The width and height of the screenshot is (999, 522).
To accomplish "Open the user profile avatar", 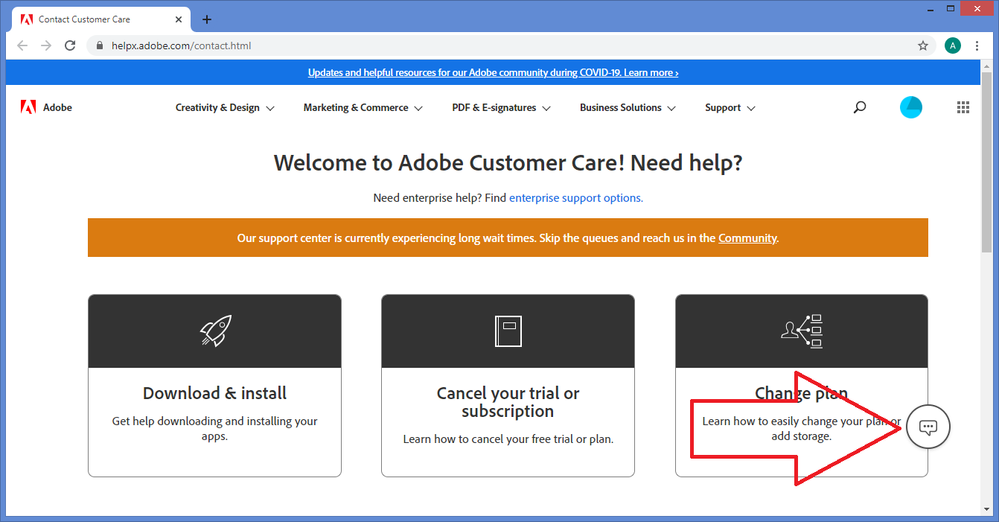I will point(910,107).
